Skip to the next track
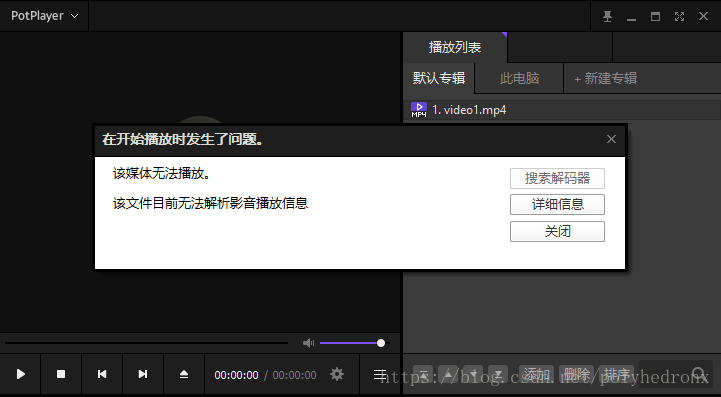Screen dimensions: 721x397 coord(143,374)
